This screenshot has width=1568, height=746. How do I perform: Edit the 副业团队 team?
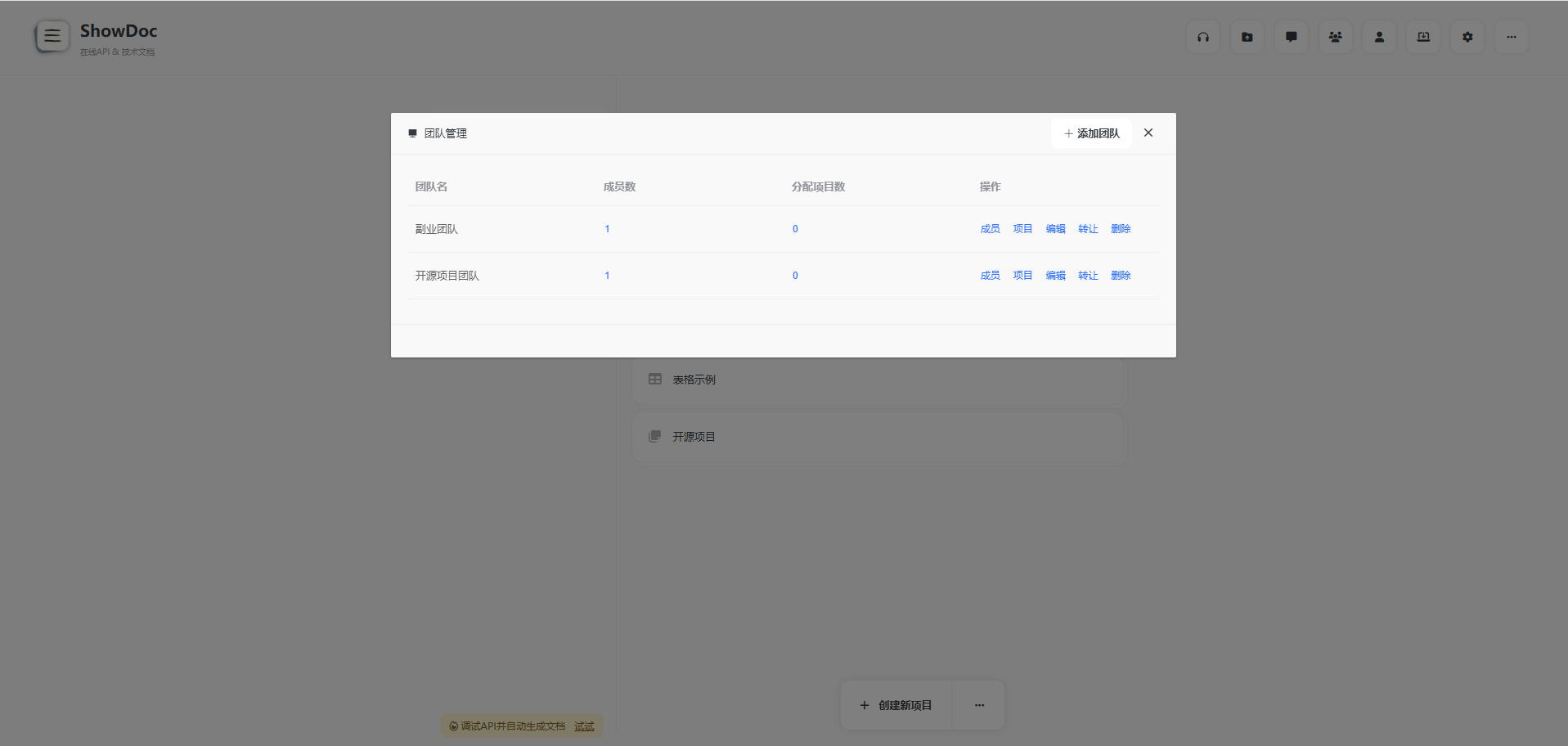point(1055,229)
